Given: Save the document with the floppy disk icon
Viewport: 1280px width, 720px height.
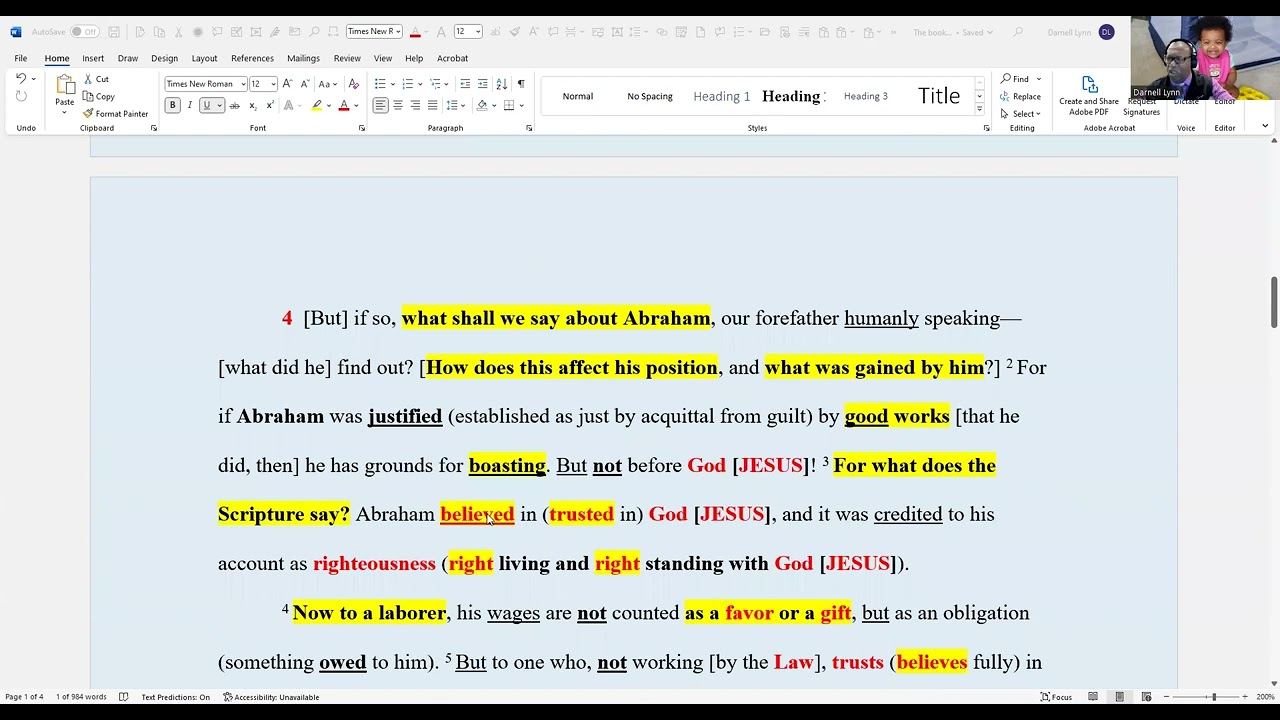Looking at the screenshot, I should point(114,32).
